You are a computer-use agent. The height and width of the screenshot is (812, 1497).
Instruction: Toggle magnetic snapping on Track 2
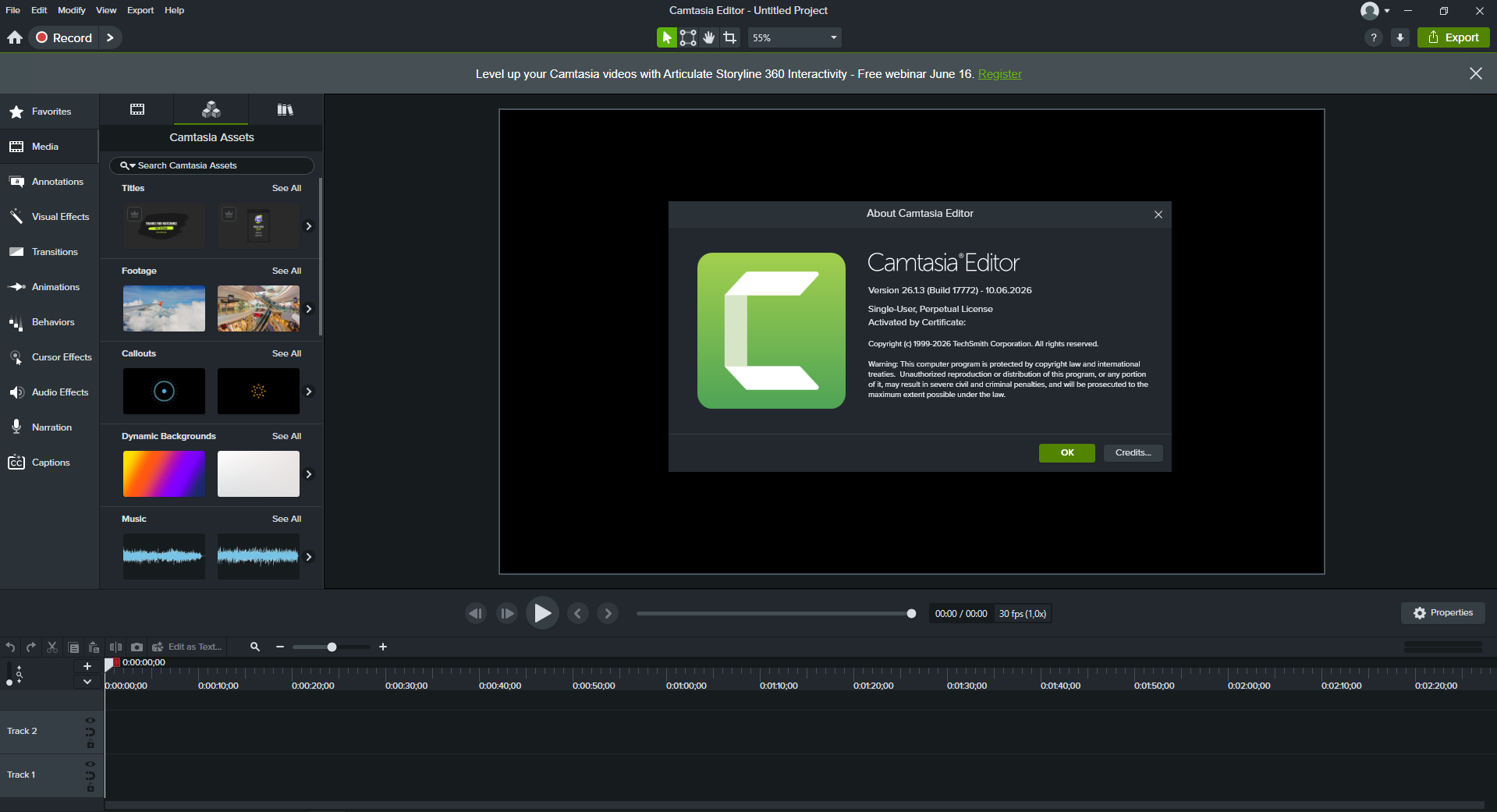coord(90,732)
